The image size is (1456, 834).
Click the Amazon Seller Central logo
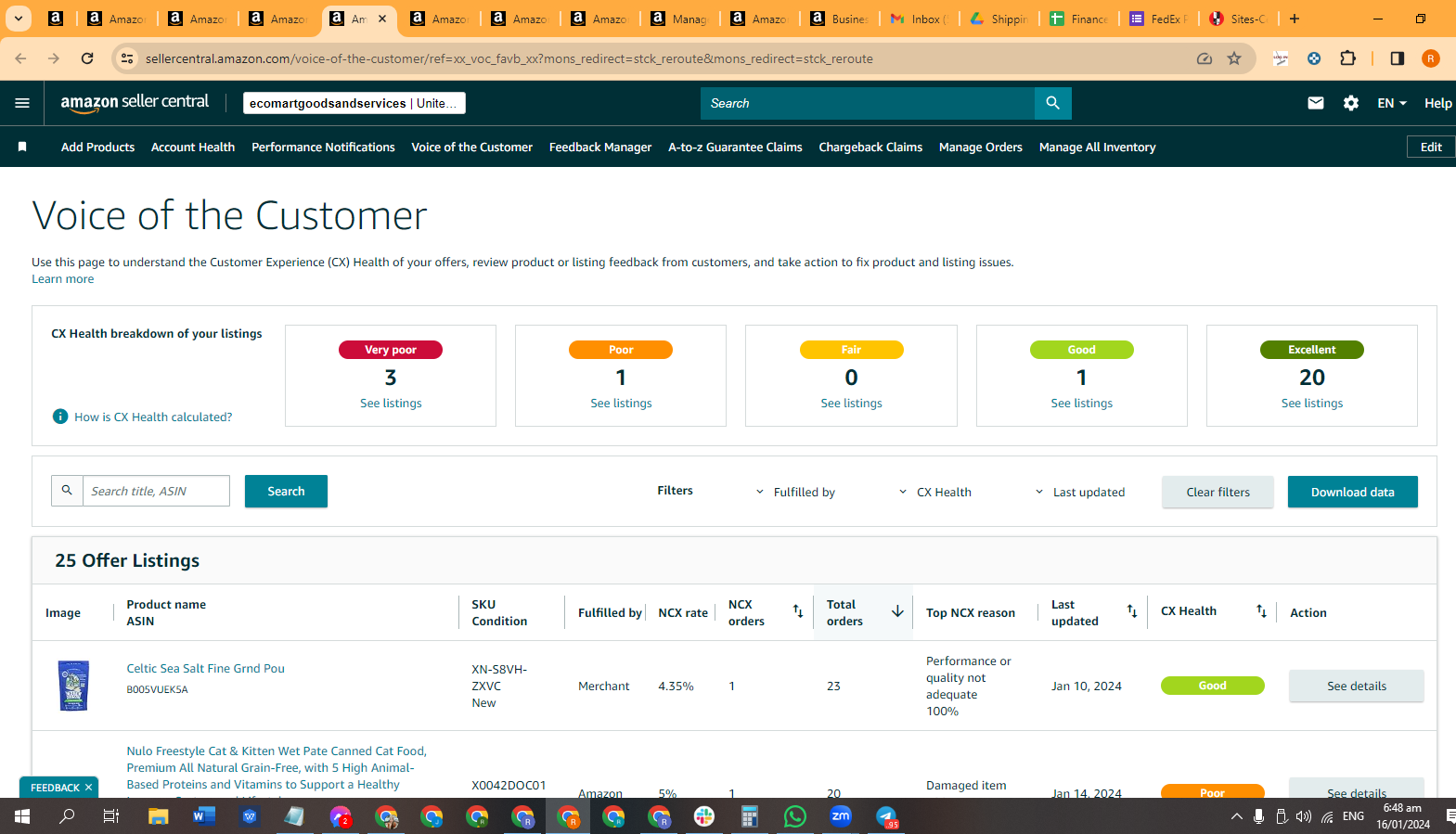point(135,103)
